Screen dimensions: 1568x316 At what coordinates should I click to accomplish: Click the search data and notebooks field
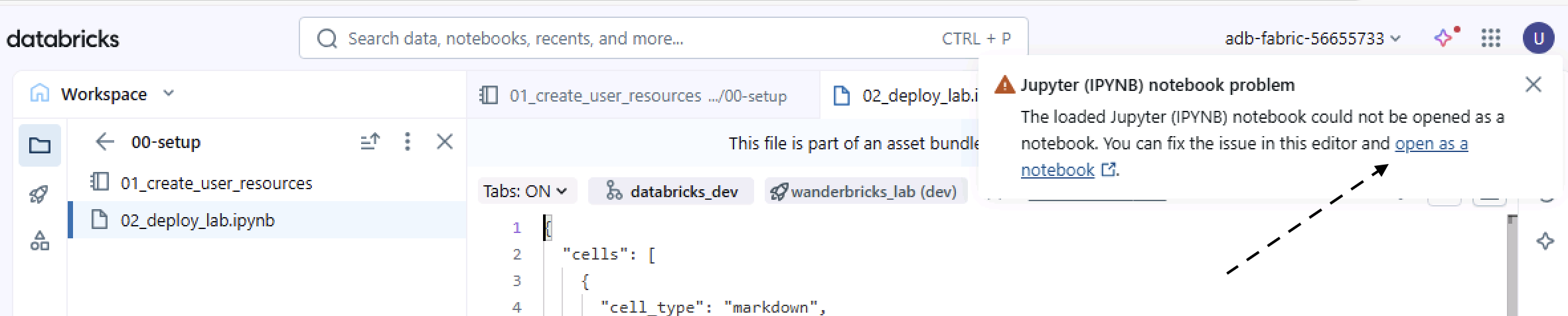tap(664, 39)
